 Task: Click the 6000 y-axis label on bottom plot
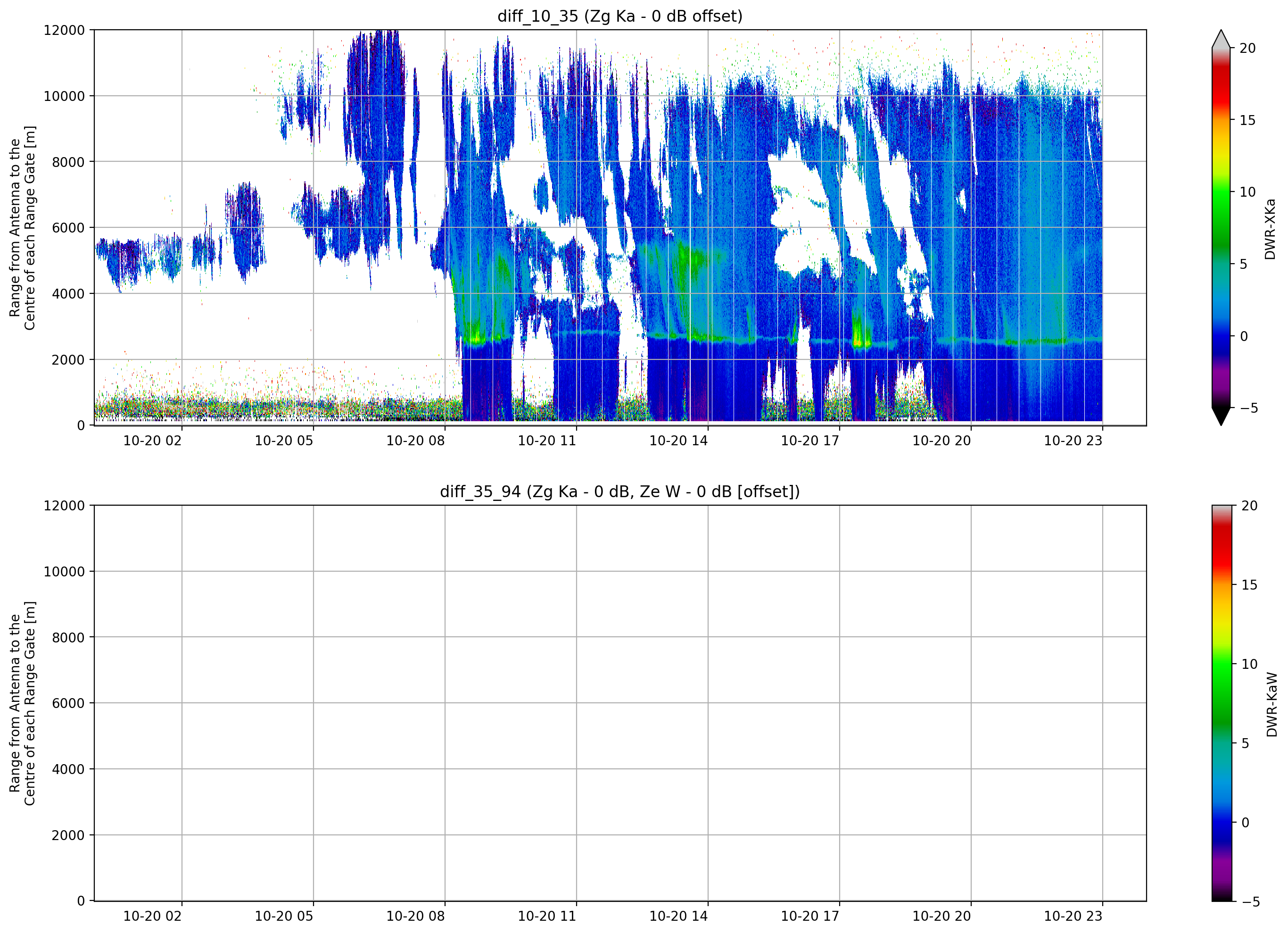click(68, 703)
